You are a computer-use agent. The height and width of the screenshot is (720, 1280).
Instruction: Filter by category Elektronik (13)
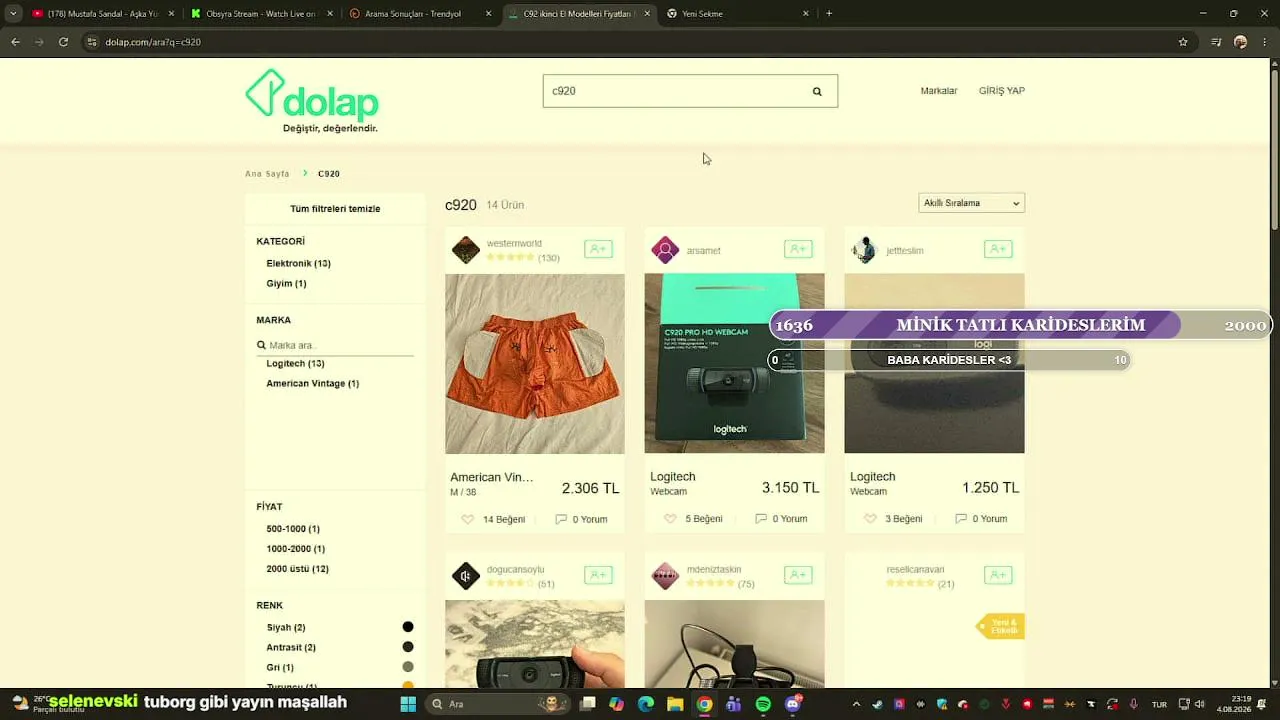pyautogui.click(x=298, y=264)
